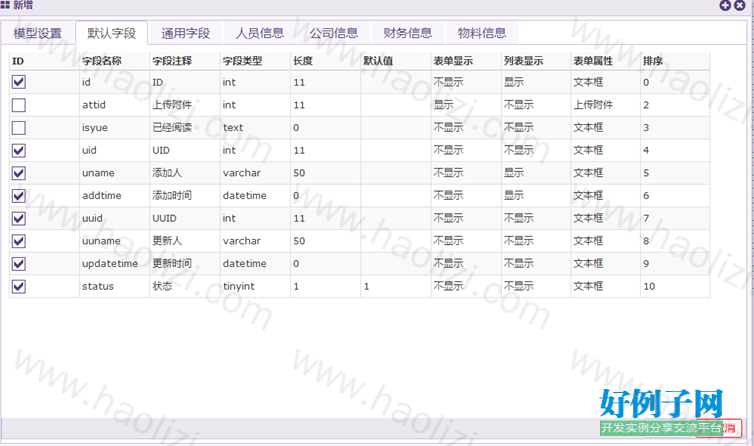Click the 'text' type cell in isyue row
The height and width of the screenshot is (446, 754).
tap(255, 127)
